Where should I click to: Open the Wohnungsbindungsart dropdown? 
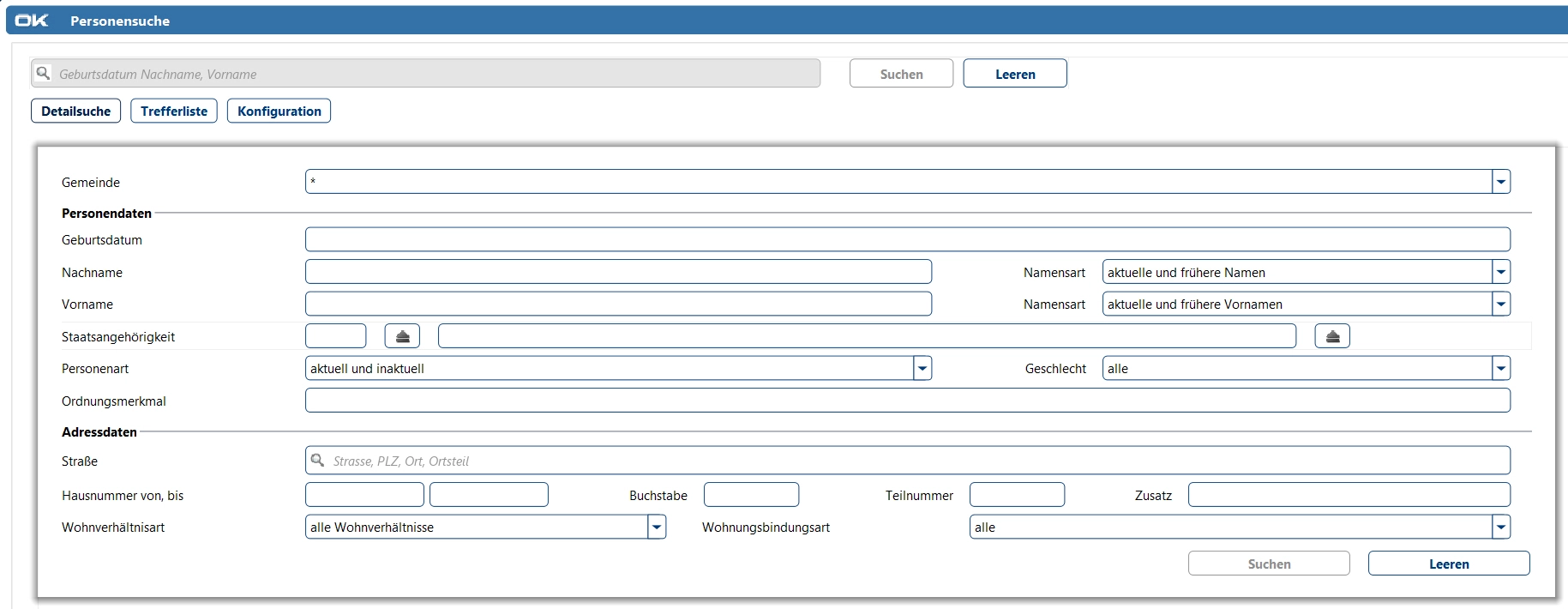tap(1500, 527)
